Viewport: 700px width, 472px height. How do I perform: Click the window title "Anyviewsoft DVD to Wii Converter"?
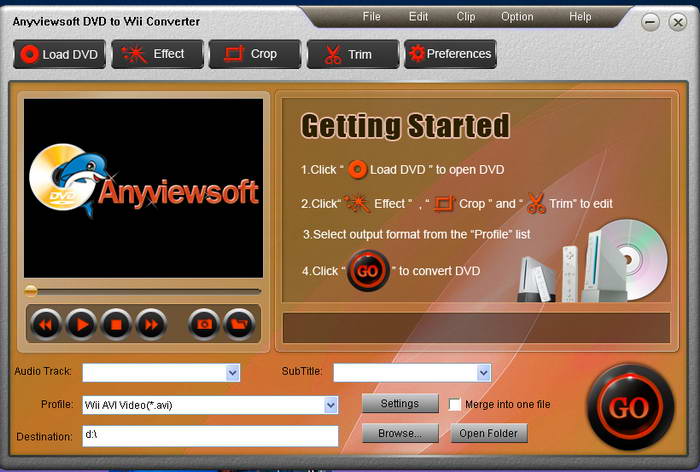106,21
